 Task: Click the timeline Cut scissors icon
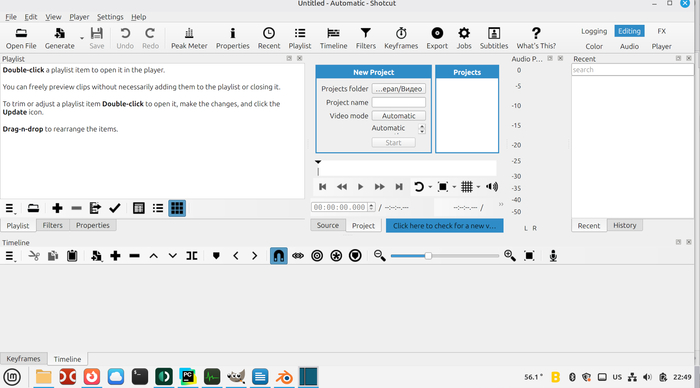(34, 256)
